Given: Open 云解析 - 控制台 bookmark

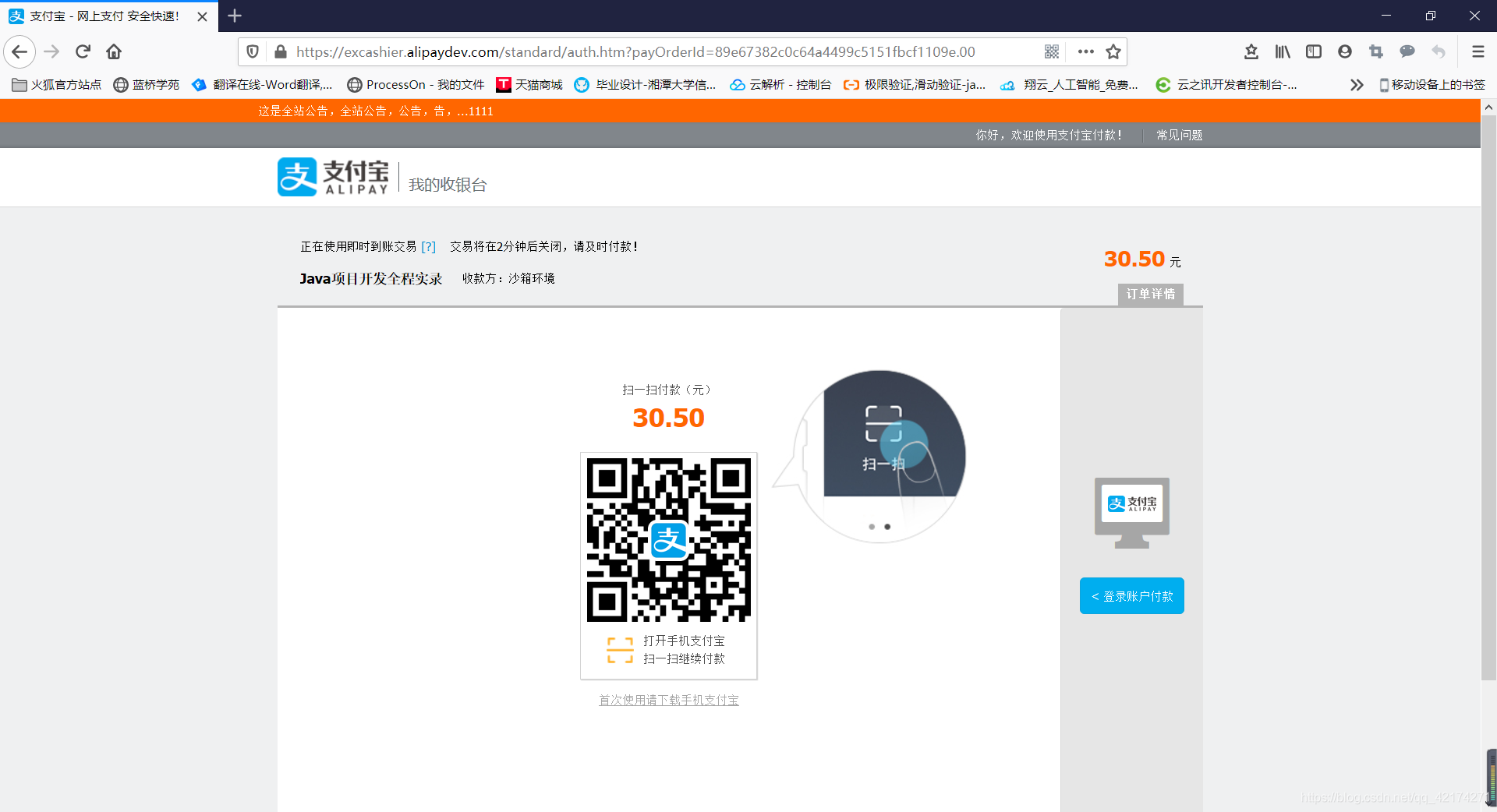Looking at the screenshot, I should (x=780, y=84).
